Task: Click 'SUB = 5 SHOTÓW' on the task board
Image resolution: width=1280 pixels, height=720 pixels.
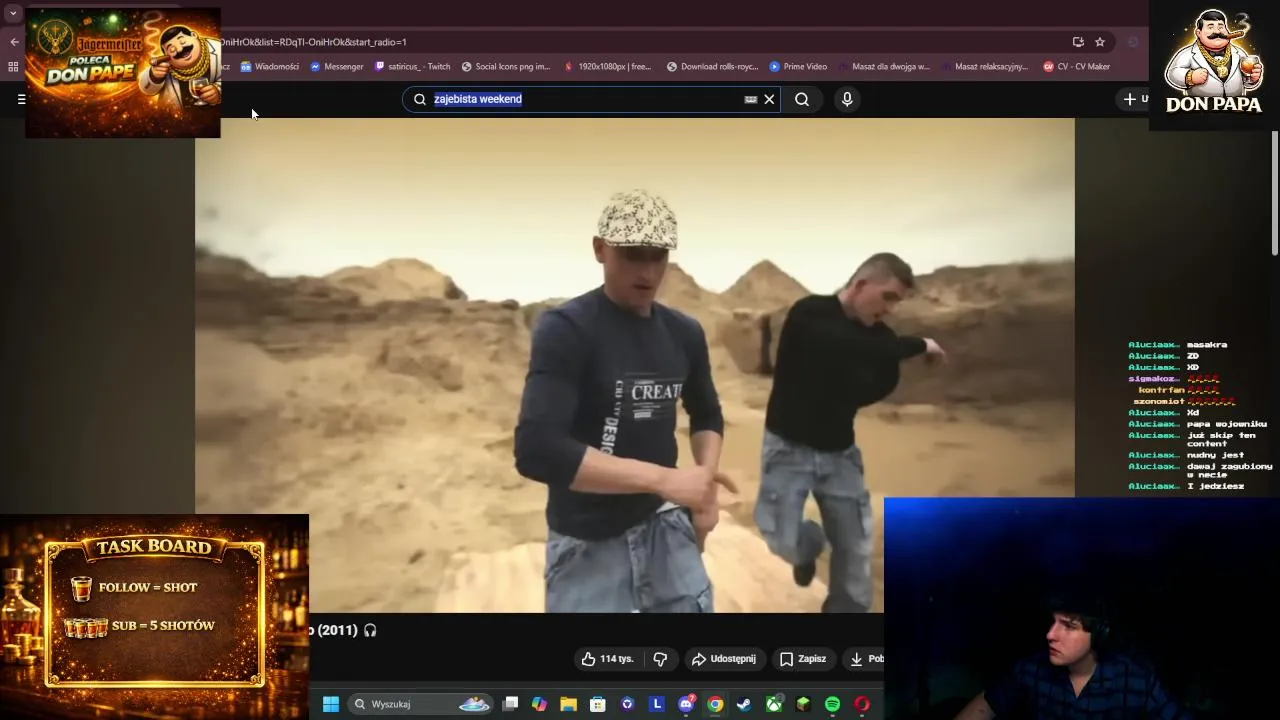Action: tap(163, 626)
